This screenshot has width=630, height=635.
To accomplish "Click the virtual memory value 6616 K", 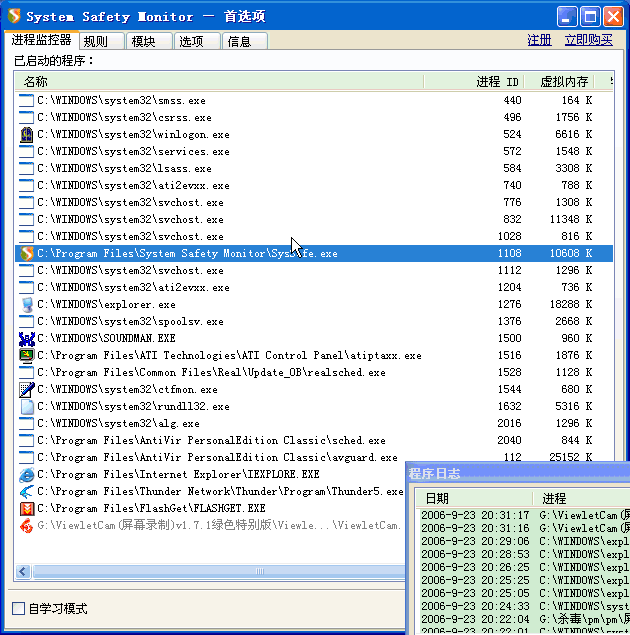I will [573, 134].
